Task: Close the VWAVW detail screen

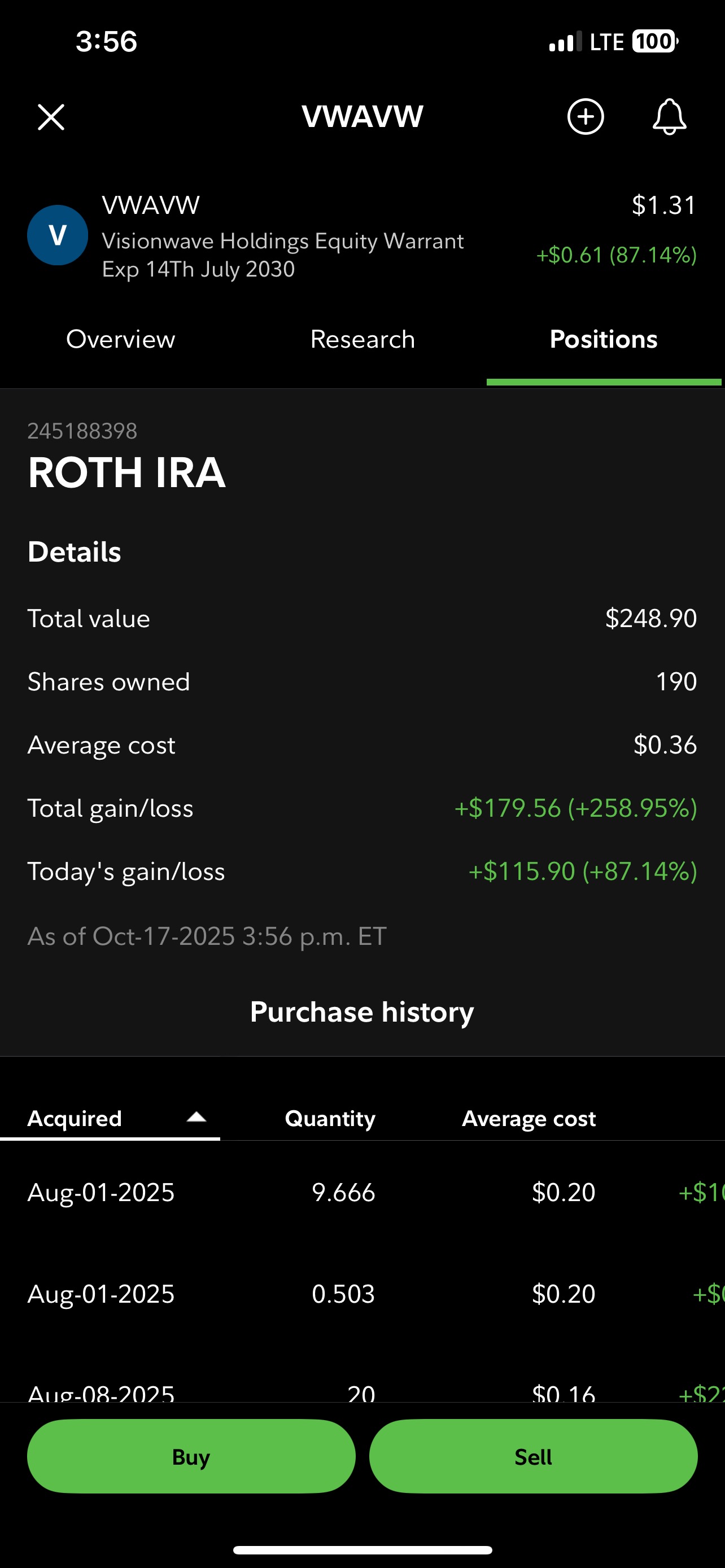Action: click(x=51, y=117)
